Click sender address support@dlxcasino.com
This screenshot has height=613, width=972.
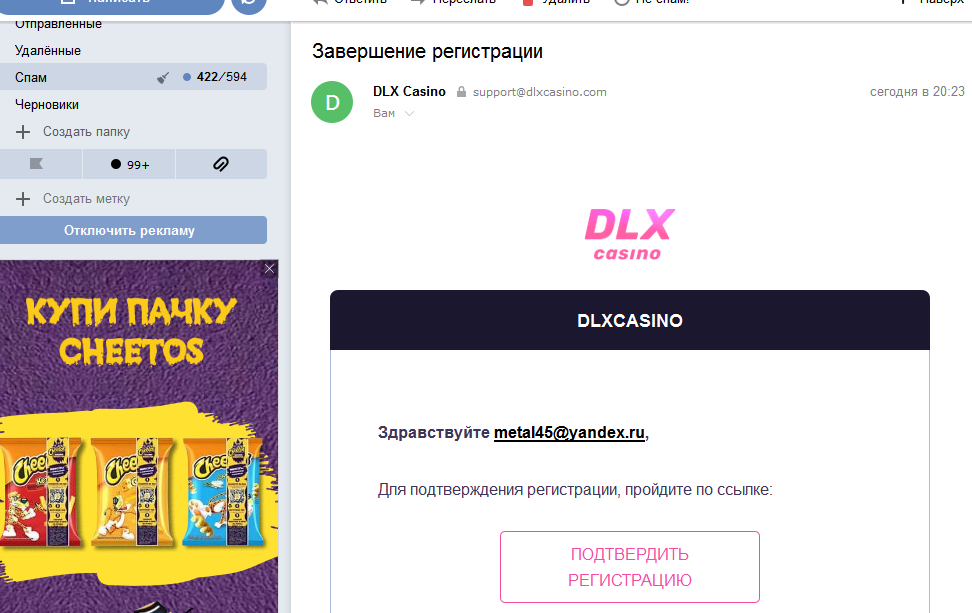(539, 92)
